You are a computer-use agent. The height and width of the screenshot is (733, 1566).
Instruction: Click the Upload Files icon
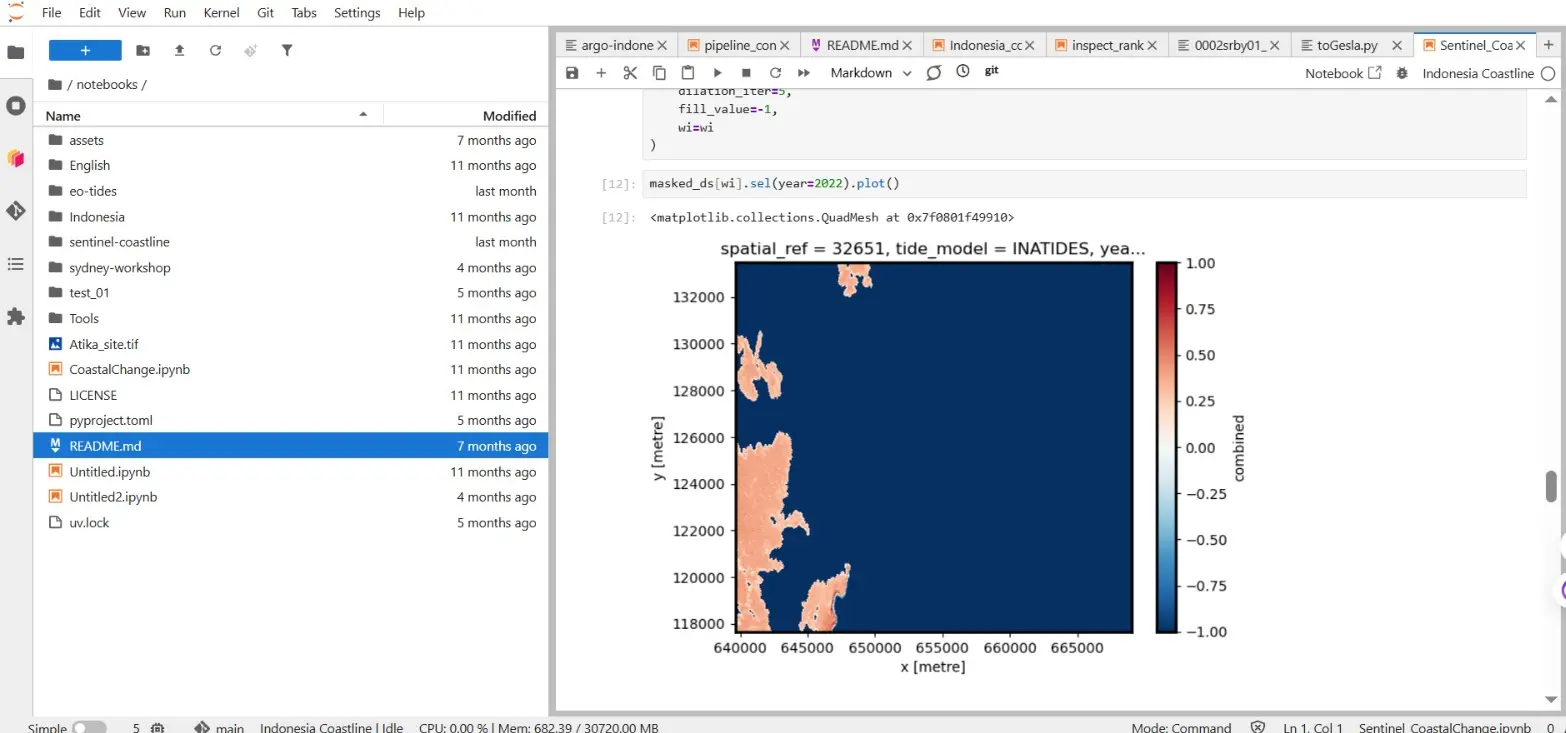179,50
